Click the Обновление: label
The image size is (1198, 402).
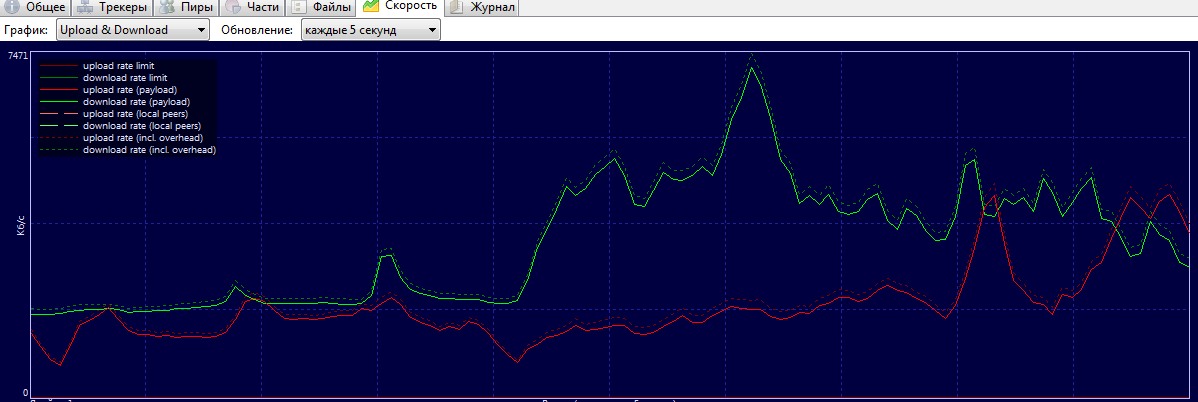click(x=257, y=31)
